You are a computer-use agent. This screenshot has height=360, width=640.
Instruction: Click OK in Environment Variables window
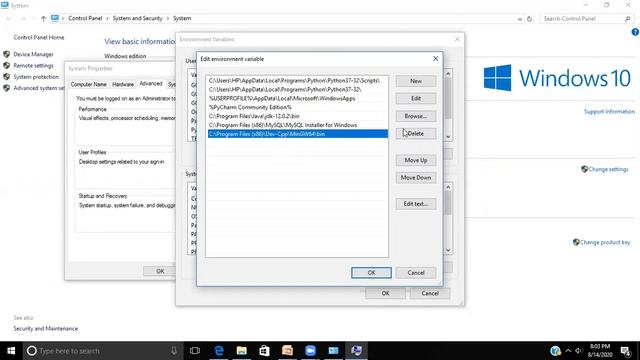tap(385, 293)
